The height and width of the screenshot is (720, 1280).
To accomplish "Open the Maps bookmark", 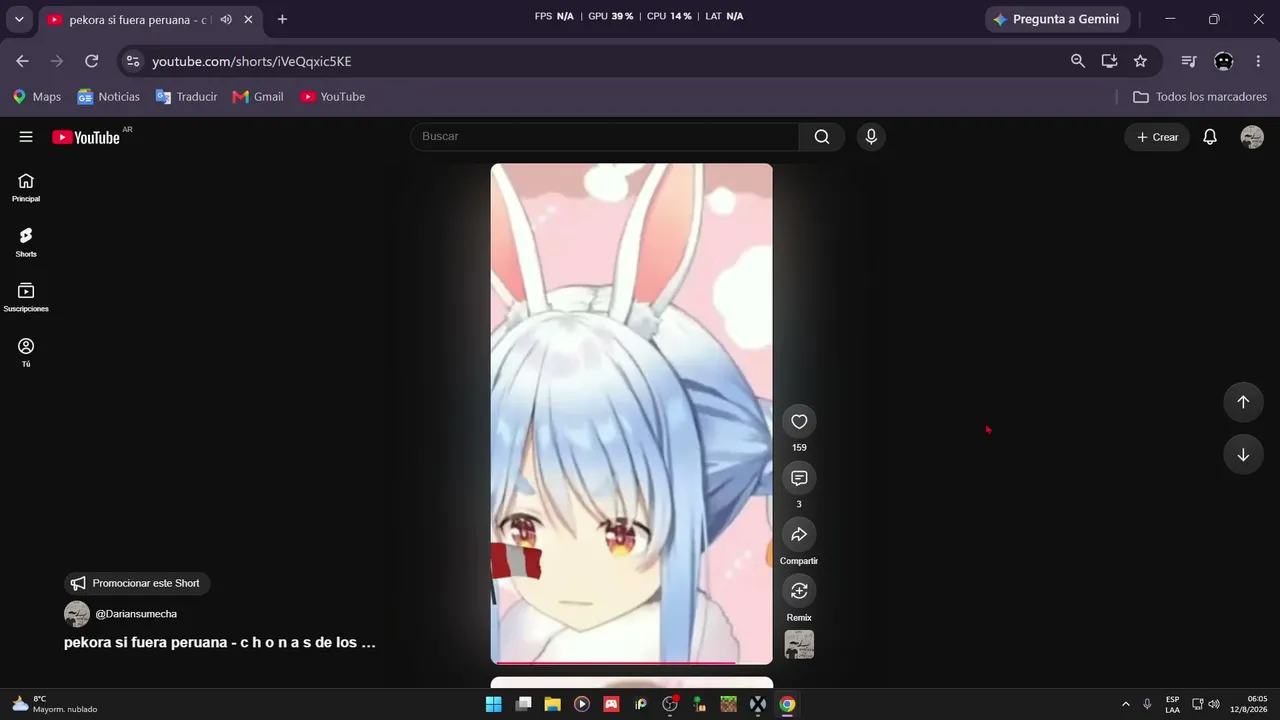I will coord(37,97).
